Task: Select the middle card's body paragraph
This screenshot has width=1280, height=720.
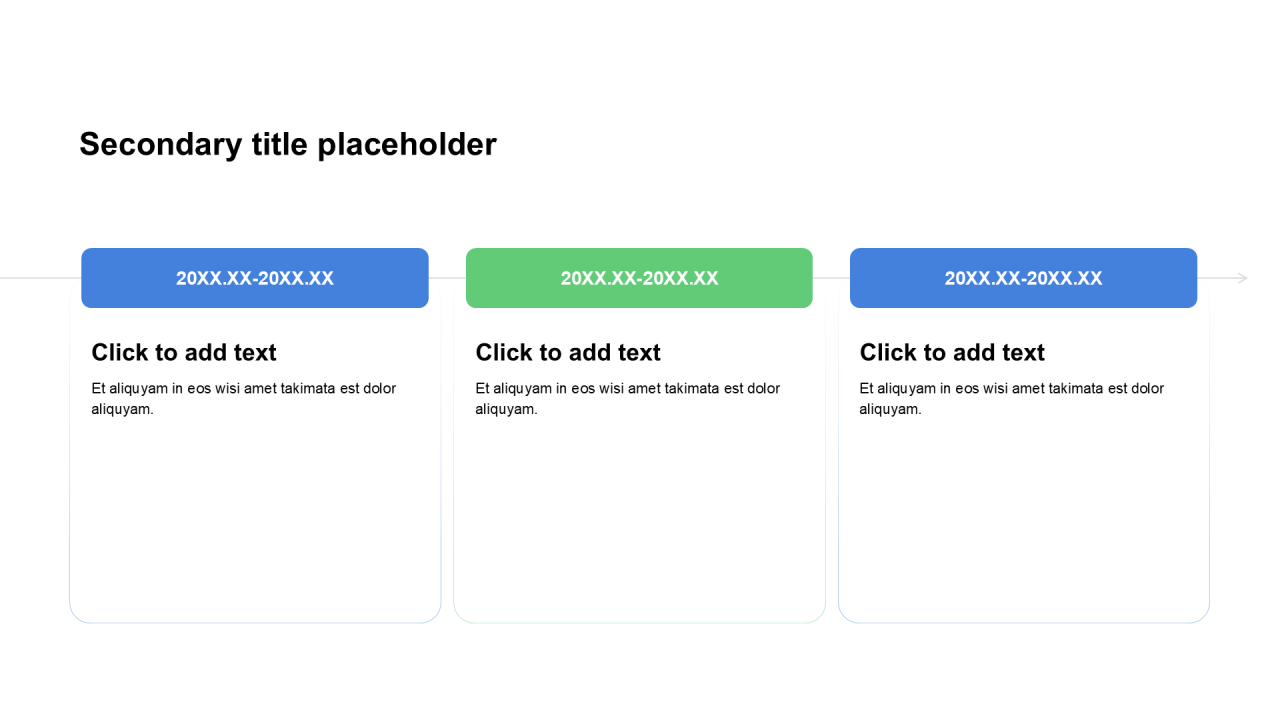Action: pyautogui.click(x=628, y=399)
